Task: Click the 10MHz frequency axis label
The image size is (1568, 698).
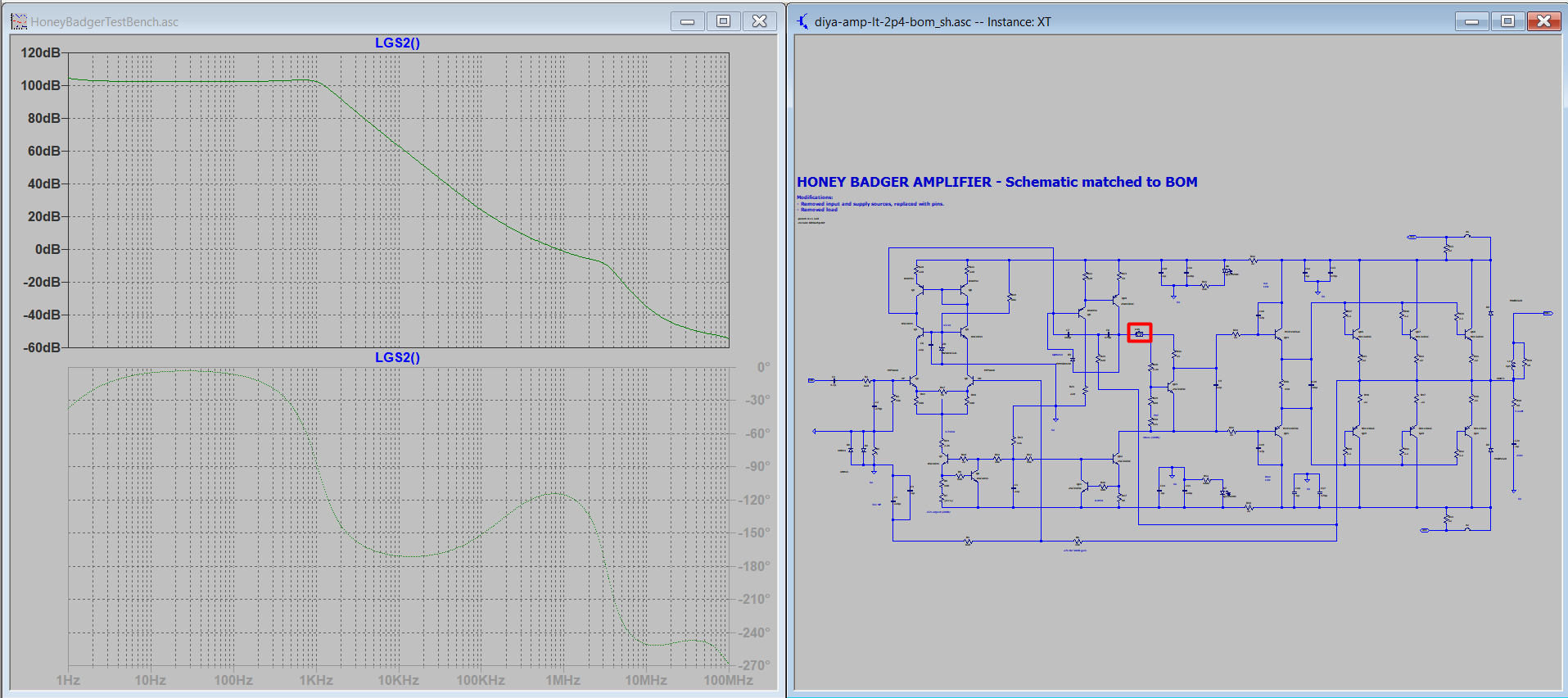Action: [x=646, y=680]
